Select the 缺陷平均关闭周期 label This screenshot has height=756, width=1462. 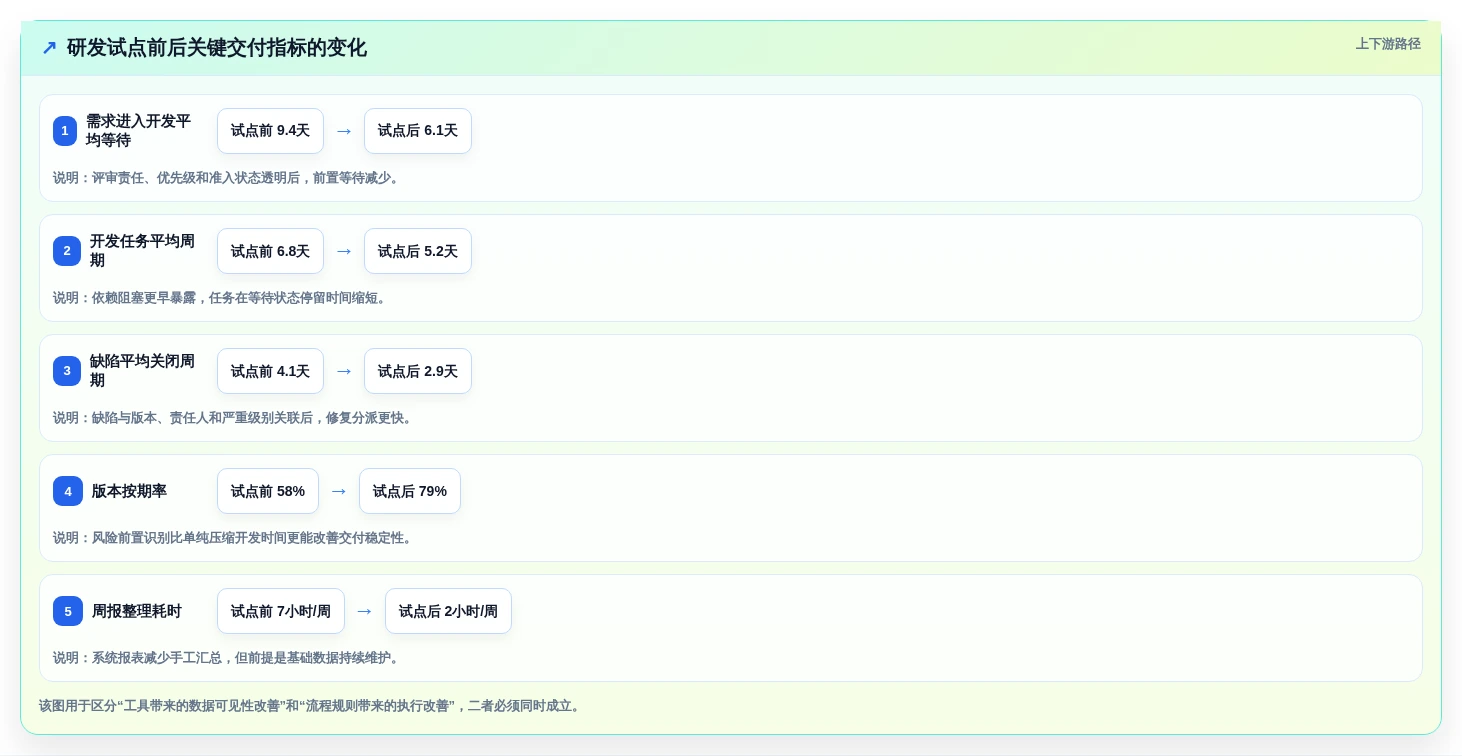click(142, 371)
